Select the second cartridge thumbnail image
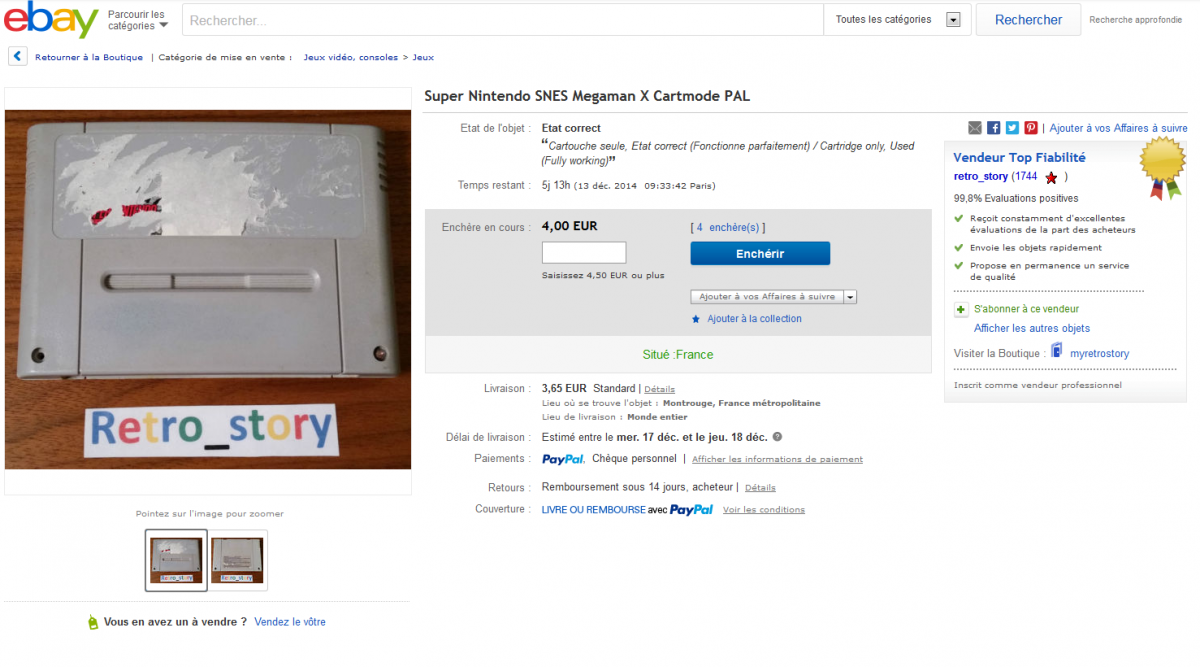This screenshot has height=667, width=1200. pos(238,560)
